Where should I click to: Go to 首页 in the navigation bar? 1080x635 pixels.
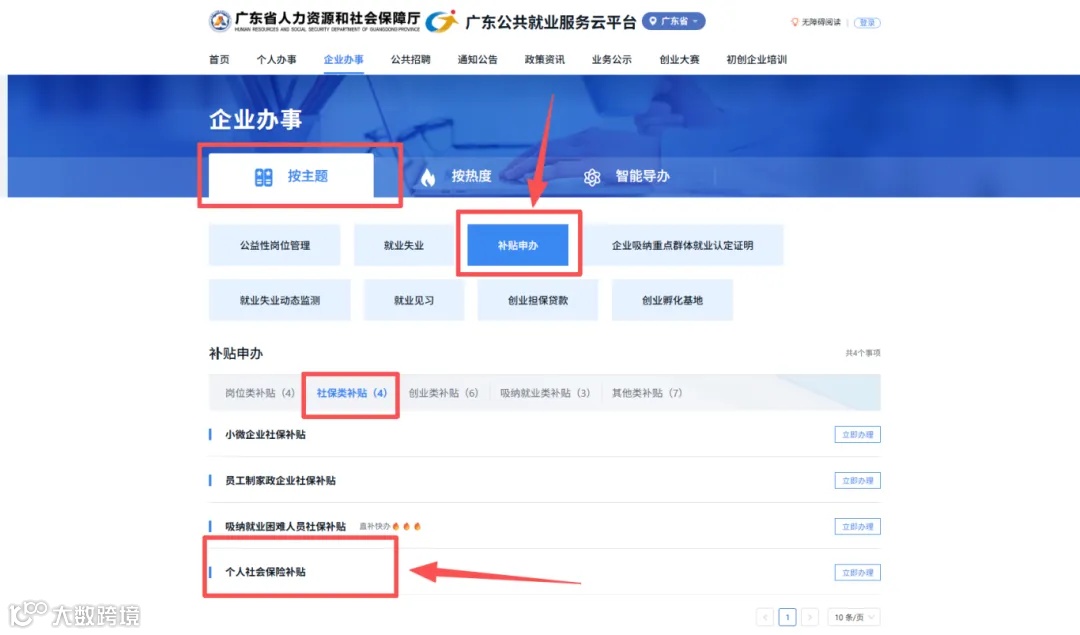(219, 59)
